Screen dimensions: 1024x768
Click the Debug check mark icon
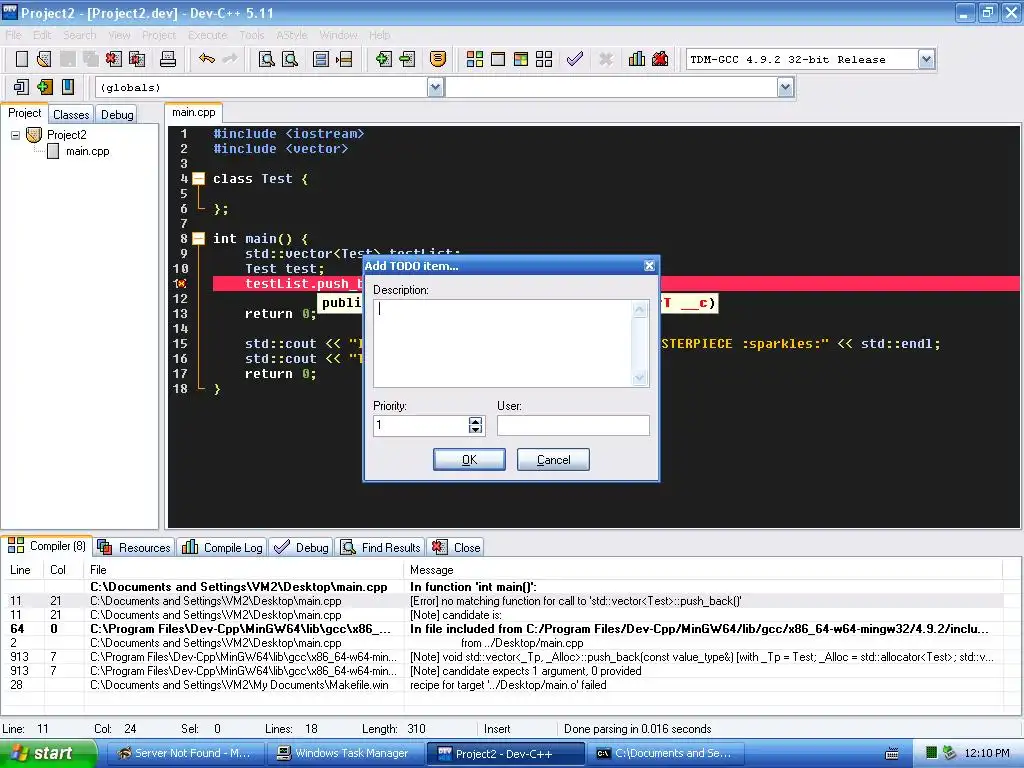[575, 59]
